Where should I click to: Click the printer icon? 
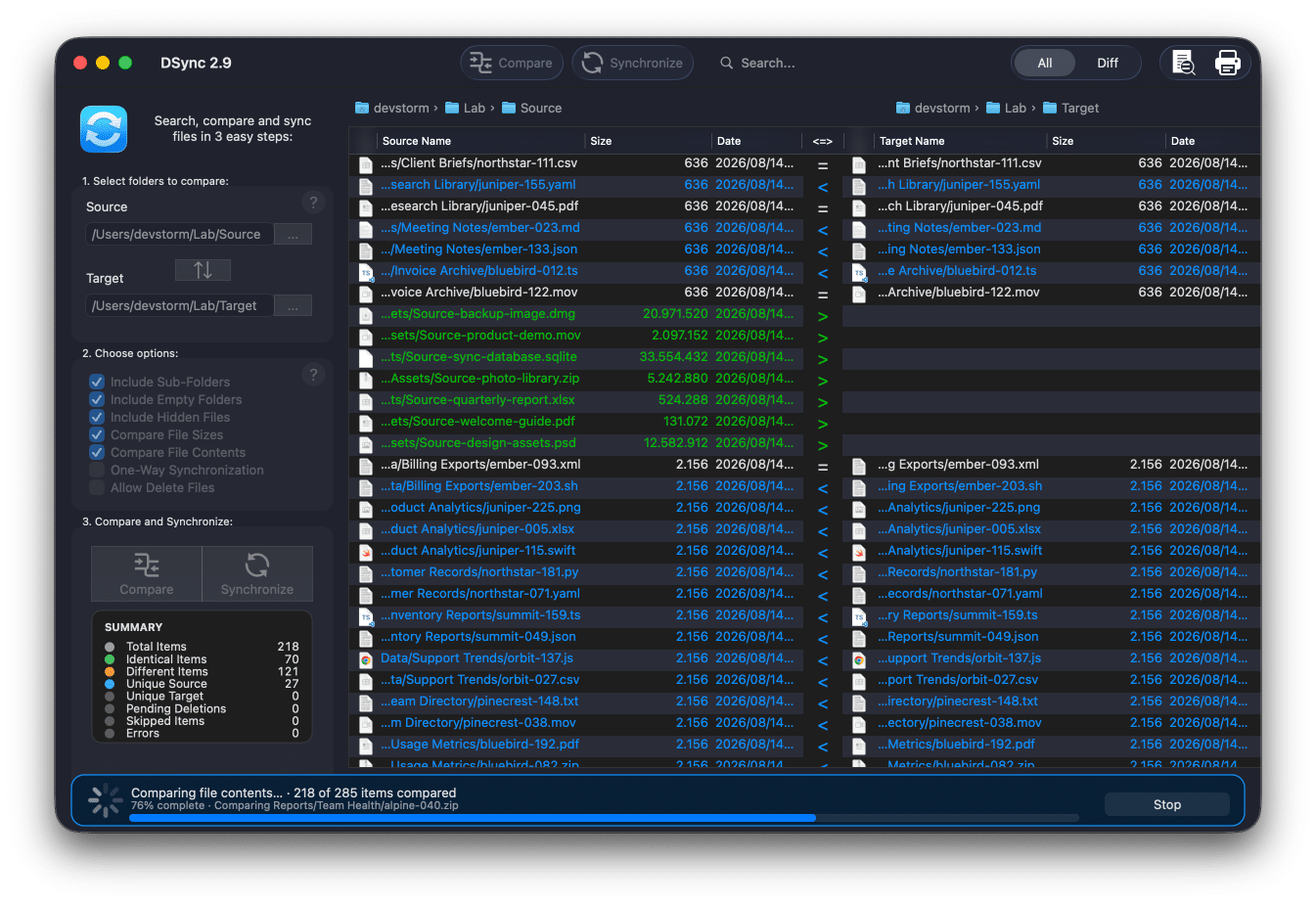(1227, 63)
